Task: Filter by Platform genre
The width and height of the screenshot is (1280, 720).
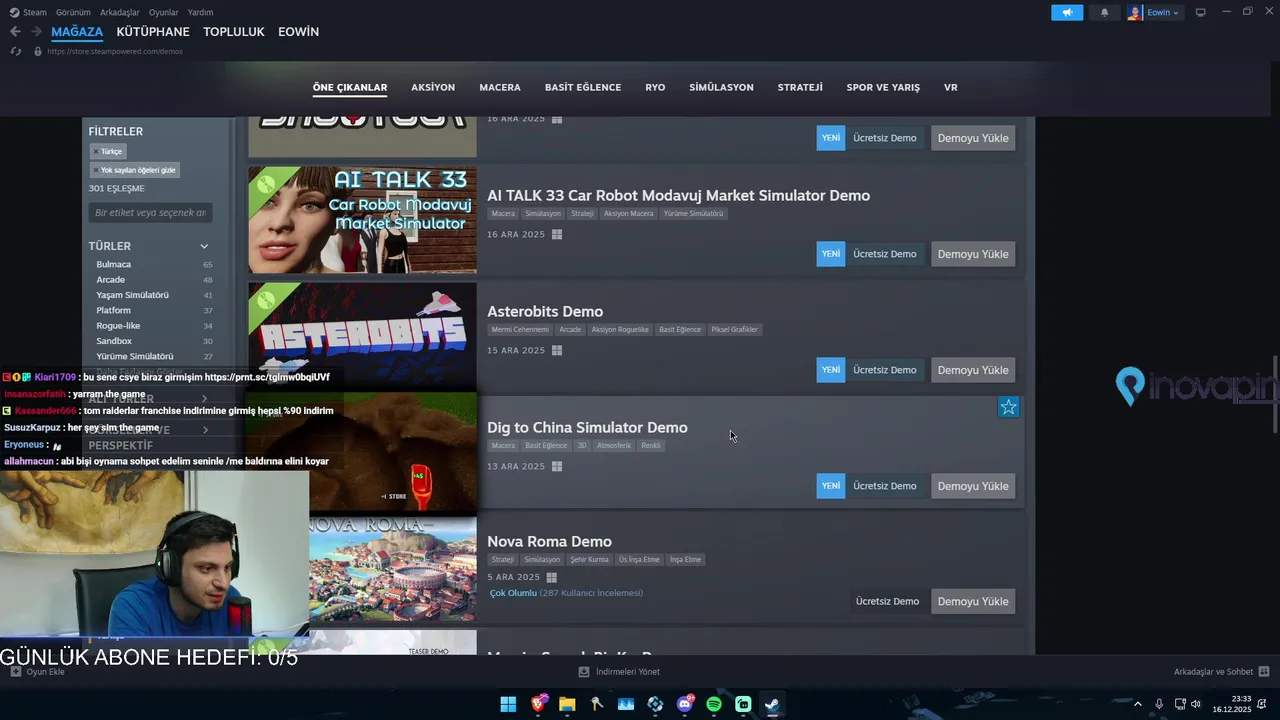Action: (x=113, y=310)
